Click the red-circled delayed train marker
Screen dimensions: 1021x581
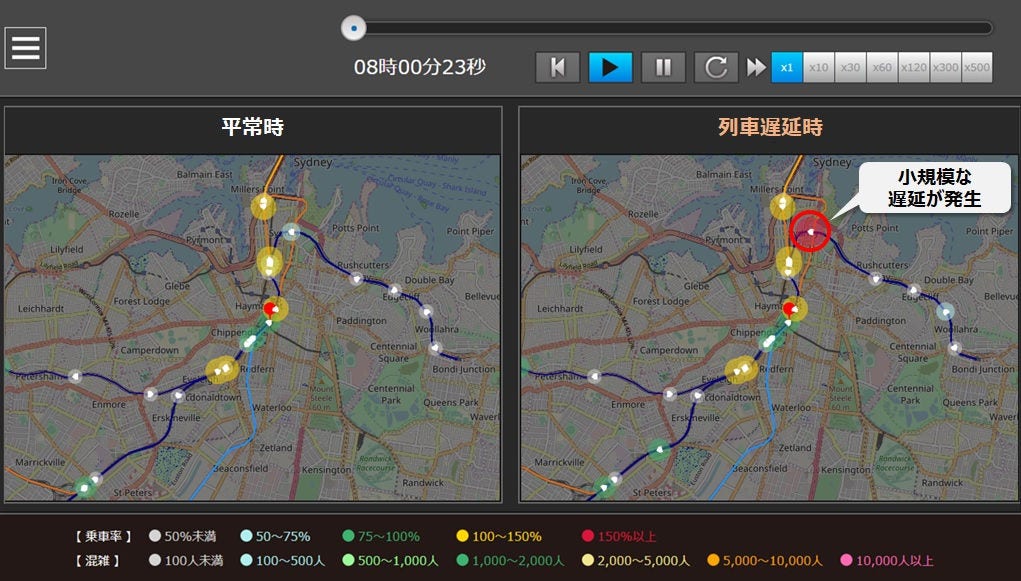pos(810,231)
